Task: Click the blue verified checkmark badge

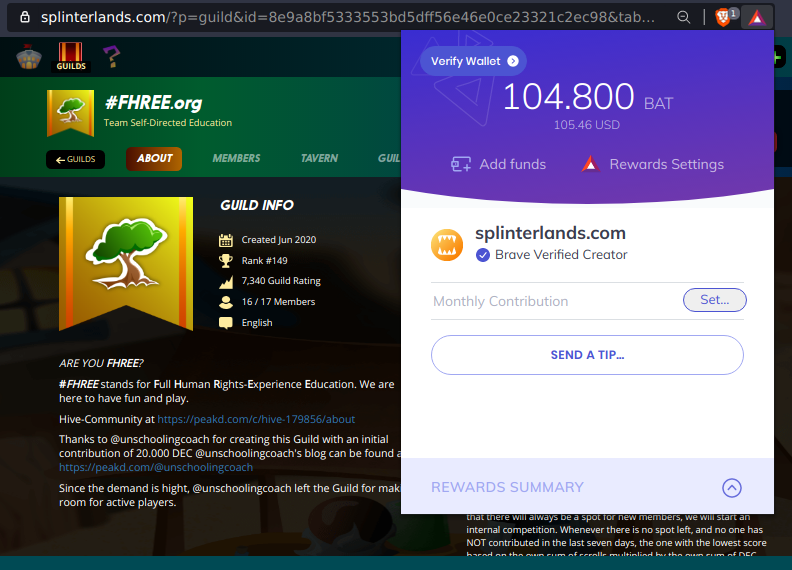Action: [483, 255]
